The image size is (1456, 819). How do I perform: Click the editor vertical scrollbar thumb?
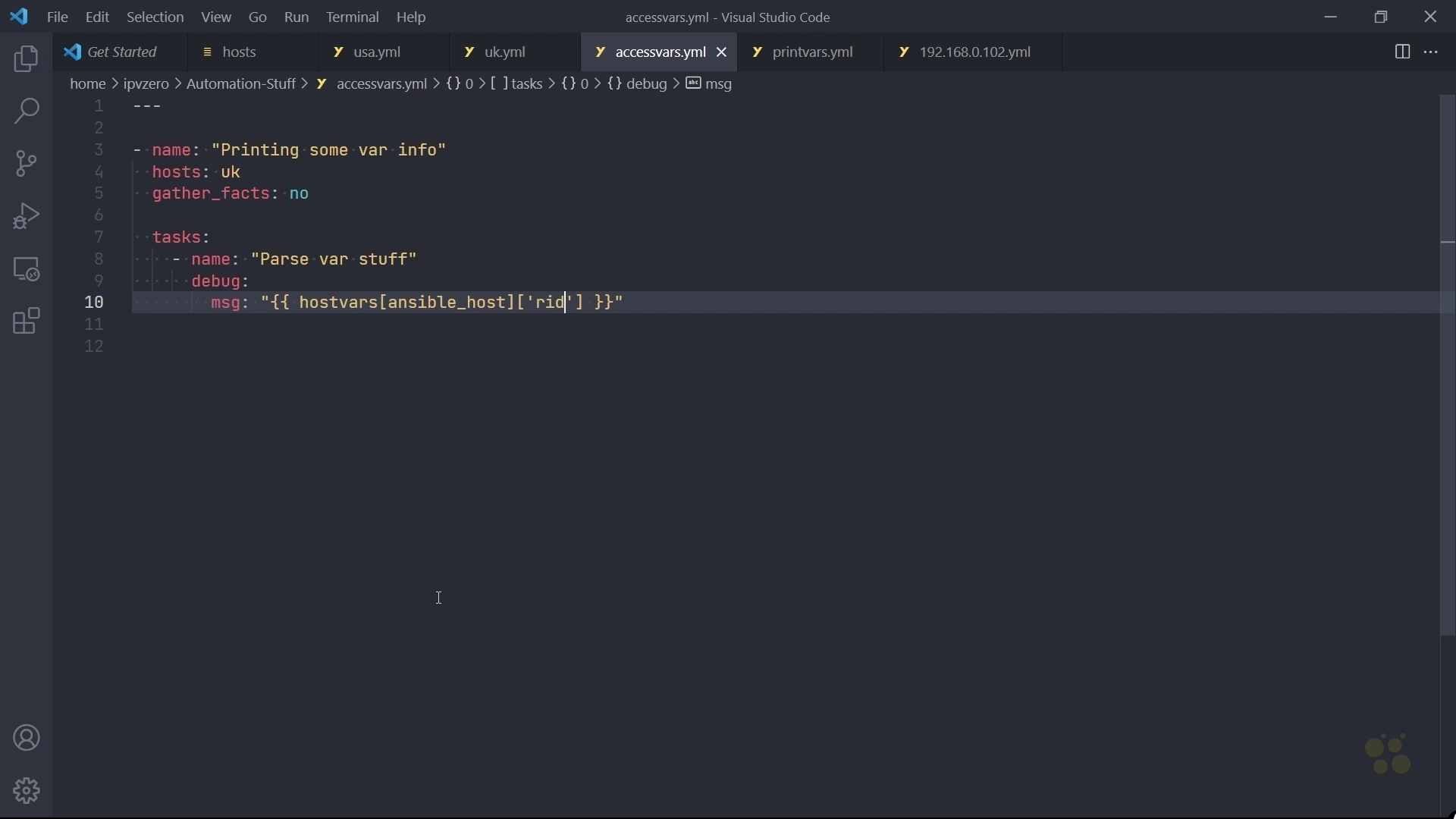coord(1448,366)
